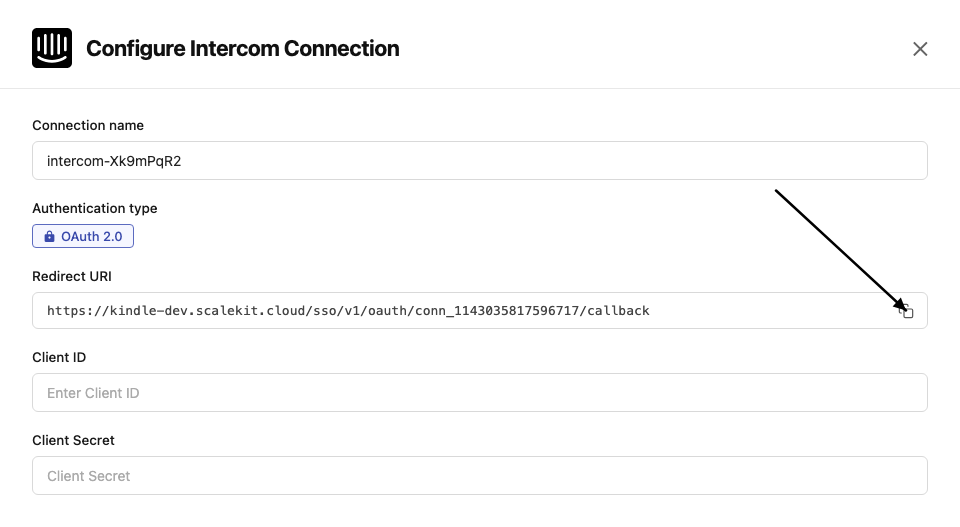Click the Redirect URI callback URL text
The height and width of the screenshot is (527, 960).
click(x=348, y=311)
